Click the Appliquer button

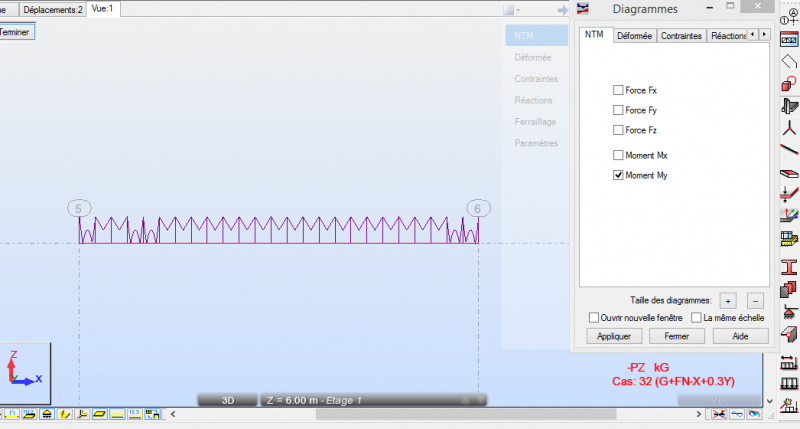(x=614, y=336)
